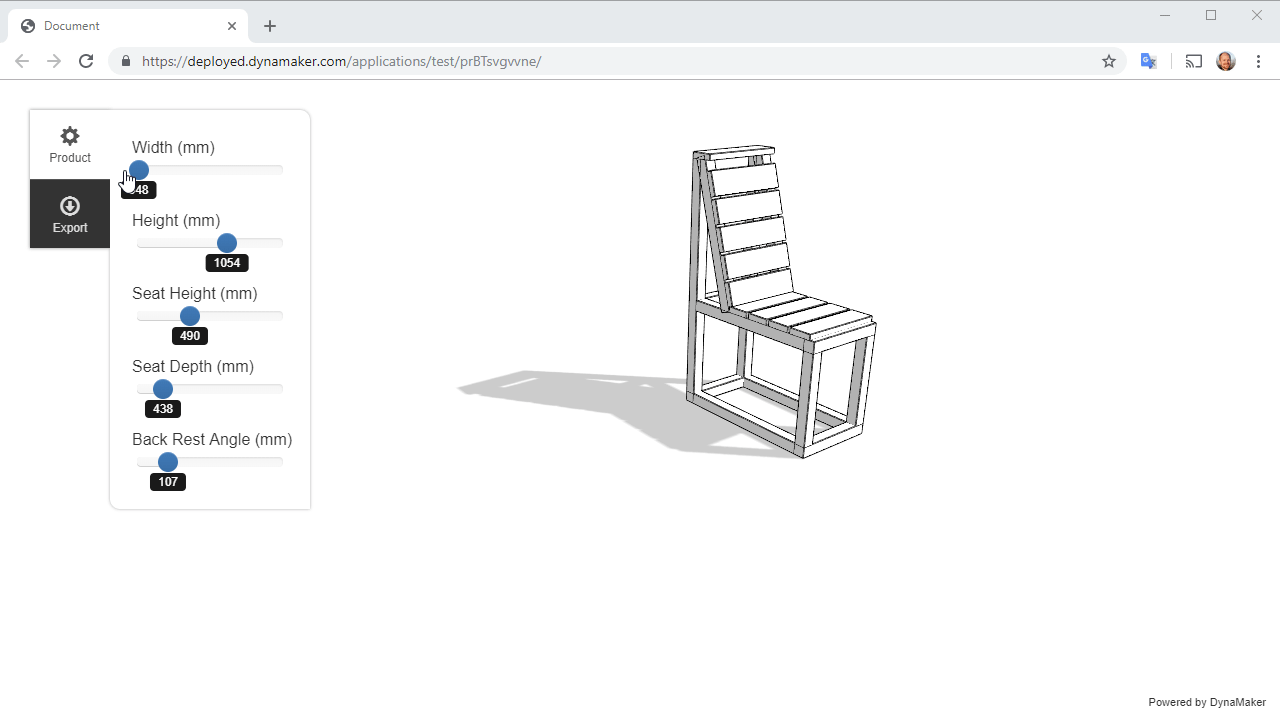The image size is (1280, 720).
Task: Bookmark this page with the star icon
Action: coord(1109,61)
